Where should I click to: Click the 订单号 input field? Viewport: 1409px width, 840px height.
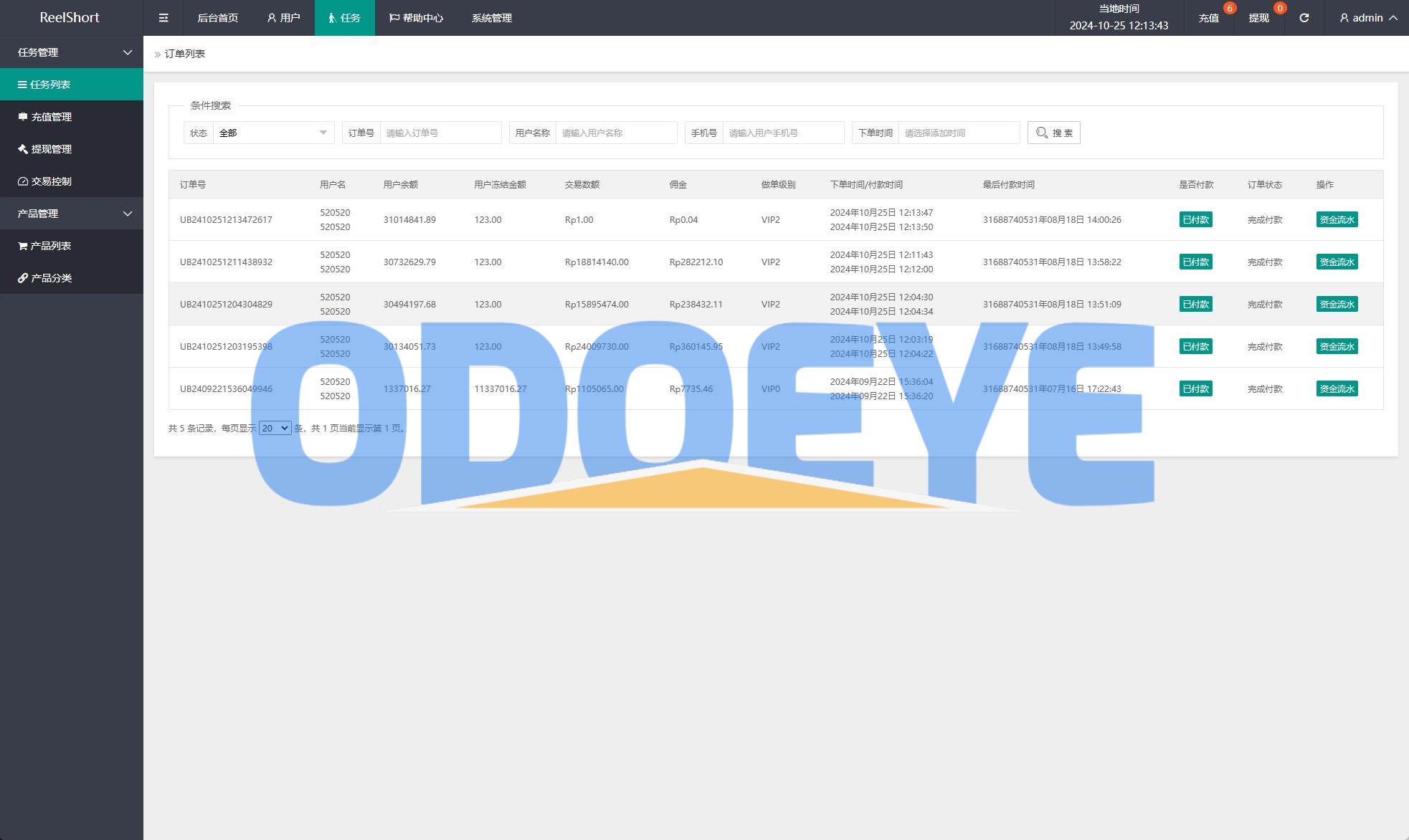pos(441,132)
